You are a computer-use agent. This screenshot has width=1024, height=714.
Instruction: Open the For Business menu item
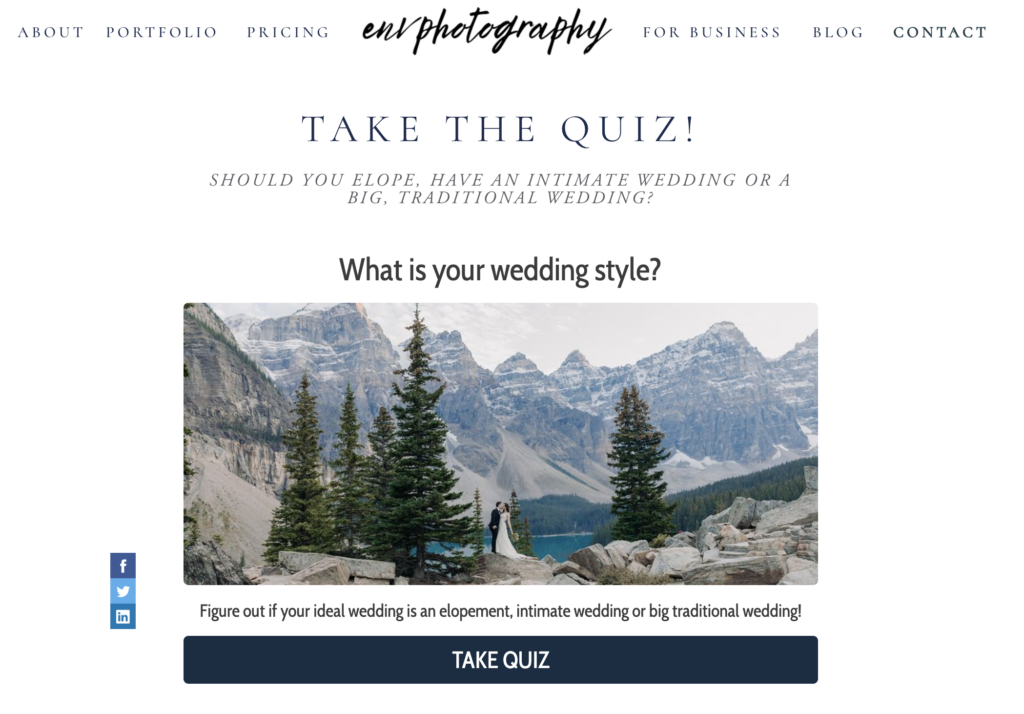click(712, 32)
